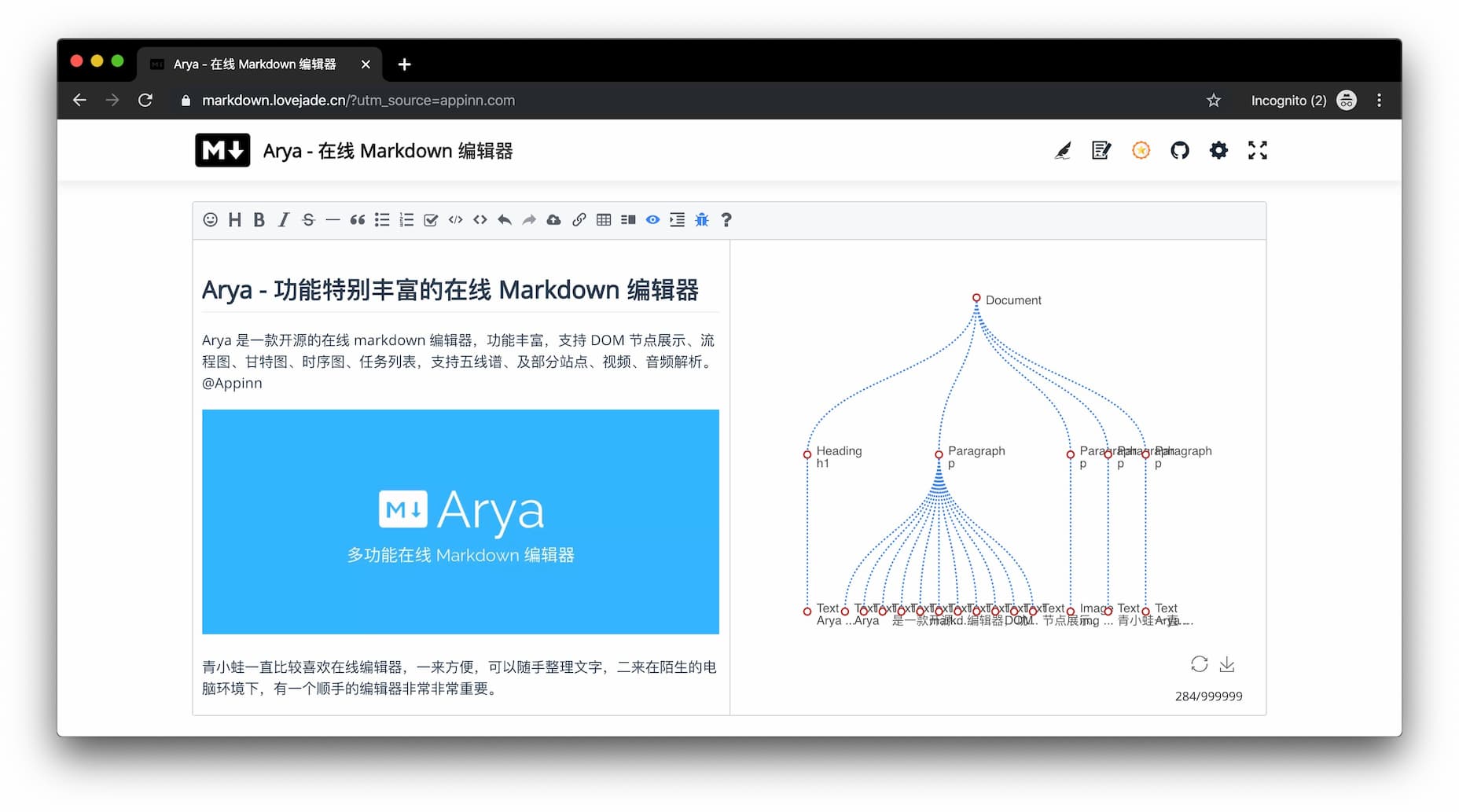Open the GitHub repository link

pyautogui.click(x=1180, y=150)
